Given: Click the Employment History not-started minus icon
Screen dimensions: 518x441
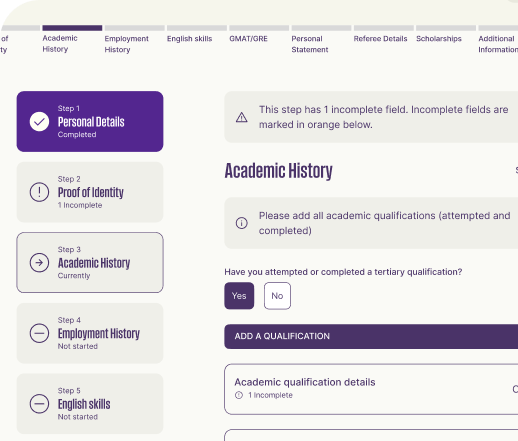Looking at the screenshot, I should 39,333.
